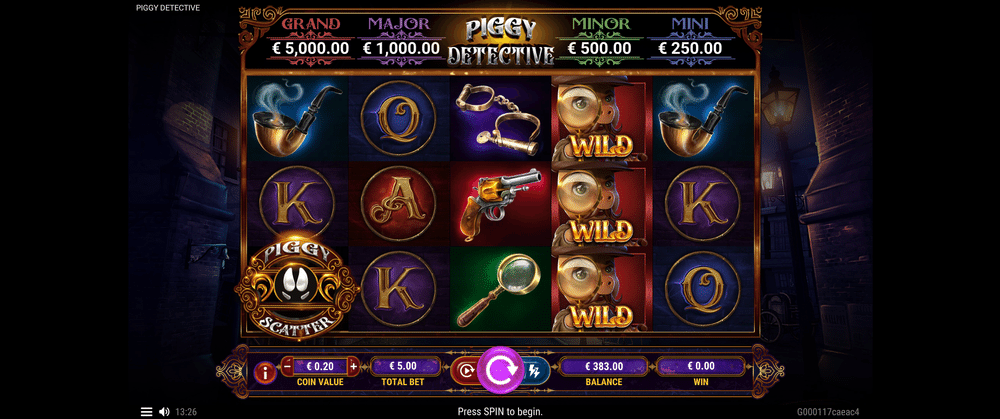Select the top Wild pig symbol

(x=601, y=119)
